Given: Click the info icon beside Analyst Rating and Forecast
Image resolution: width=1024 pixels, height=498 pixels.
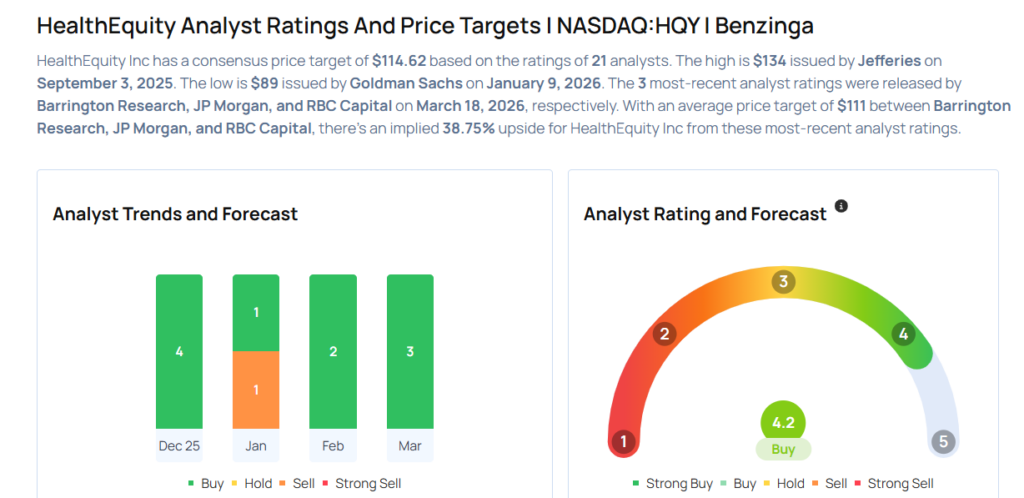Looking at the screenshot, I should coord(841,206).
